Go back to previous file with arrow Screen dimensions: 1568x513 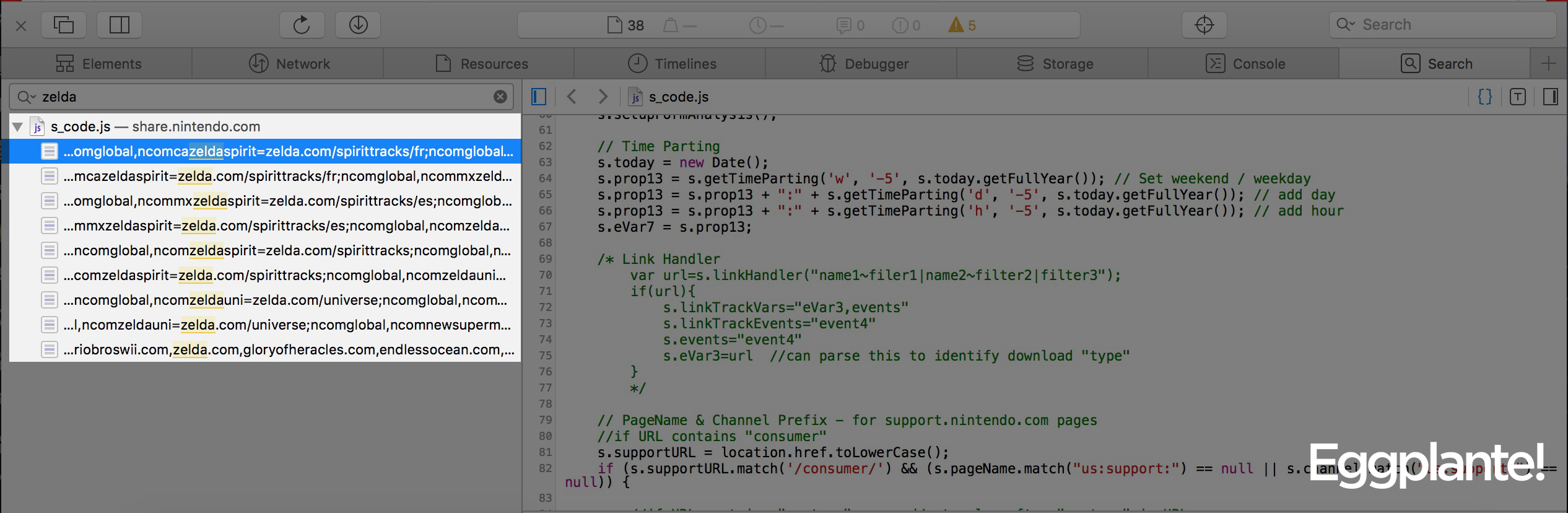coord(572,97)
